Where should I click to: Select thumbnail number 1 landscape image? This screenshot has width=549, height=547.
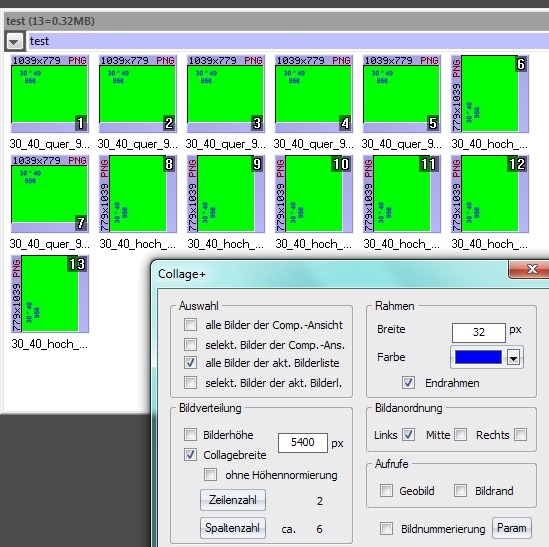[50, 94]
